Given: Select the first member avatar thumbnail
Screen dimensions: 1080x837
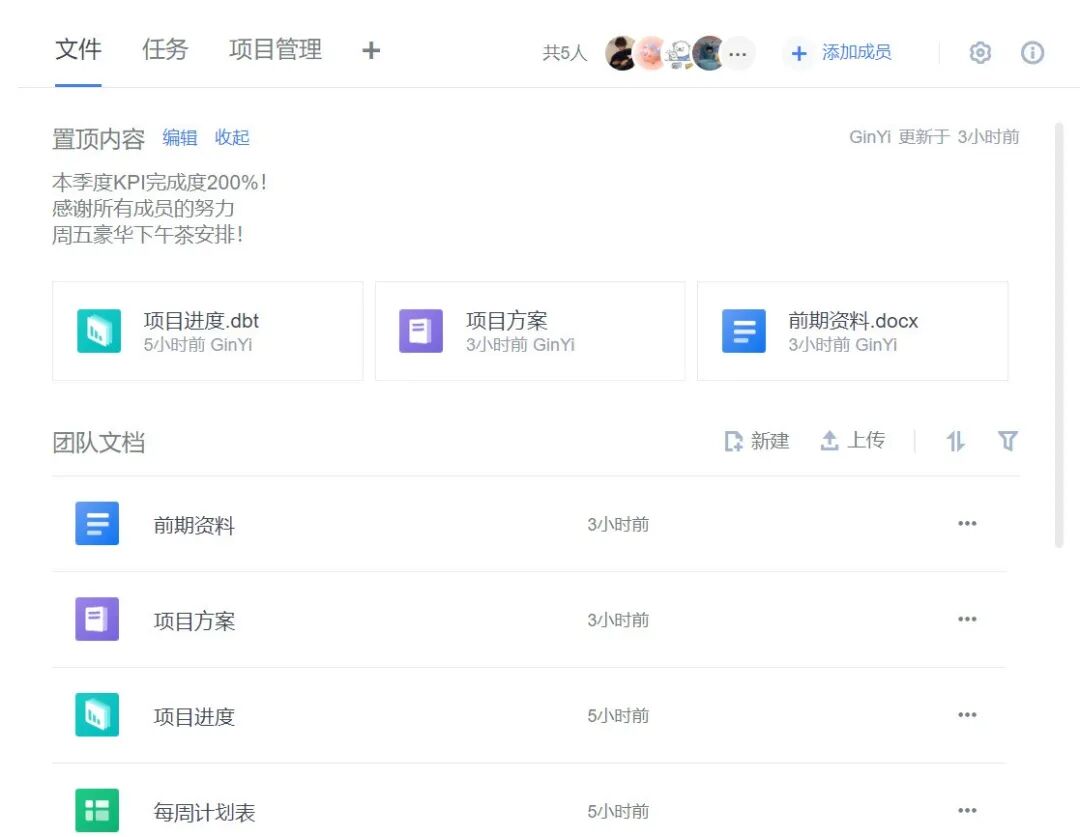Looking at the screenshot, I should tap(621, 53).
